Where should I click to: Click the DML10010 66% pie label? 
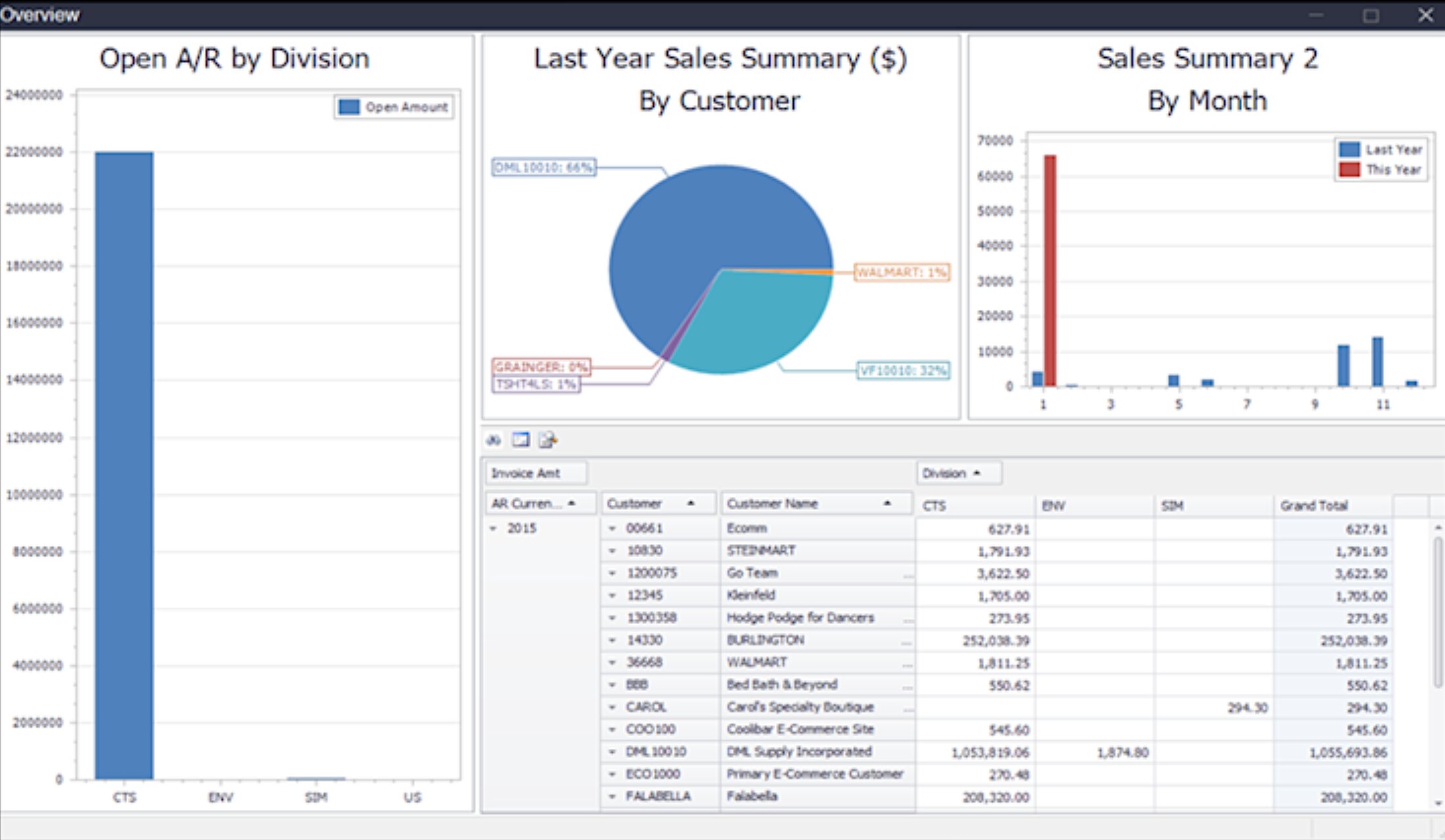tap(544, 167)
